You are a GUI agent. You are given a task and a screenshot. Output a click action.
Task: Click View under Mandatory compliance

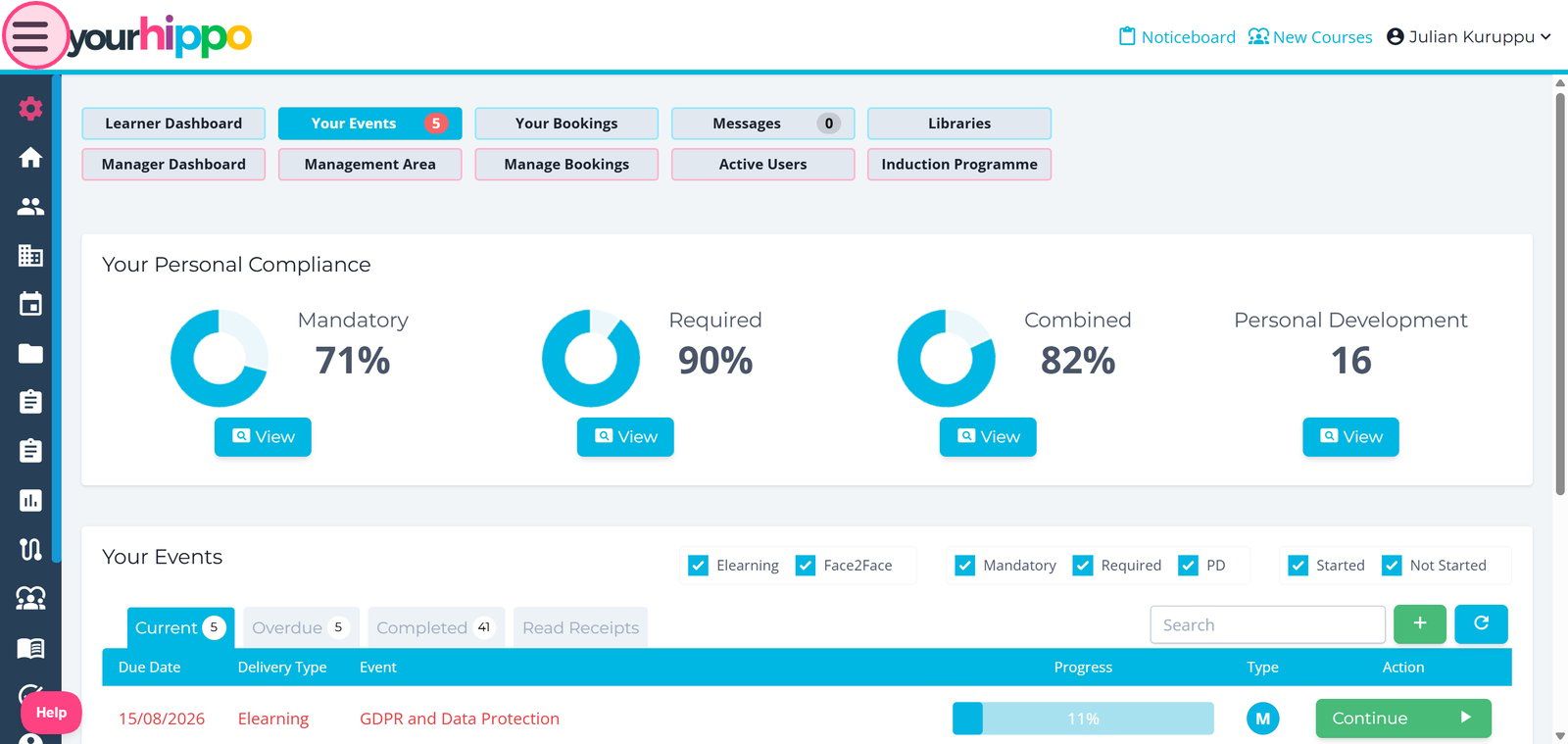[263, 437]
